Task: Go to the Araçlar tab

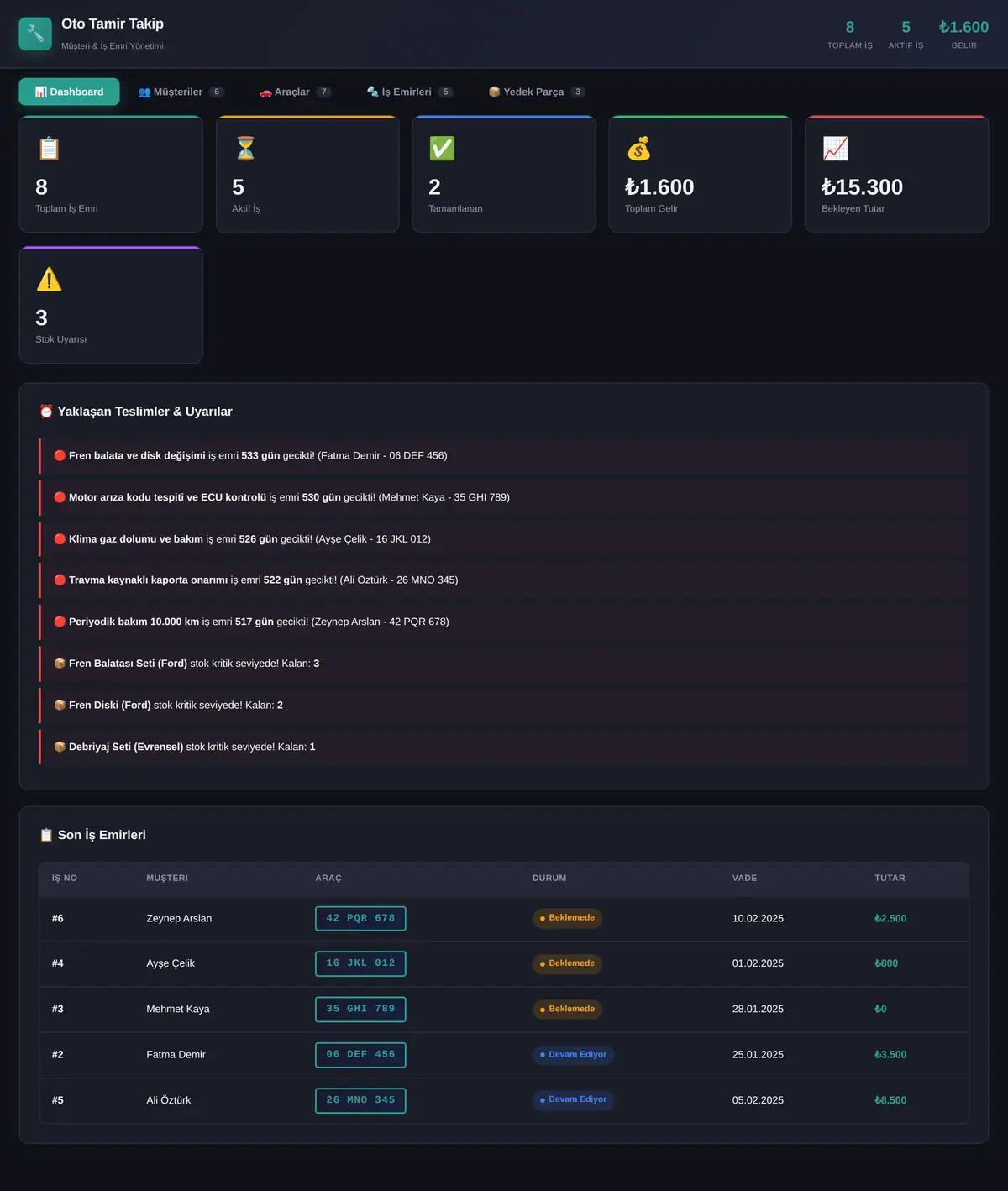Action: pyautogui.click(x=295, y=92)
